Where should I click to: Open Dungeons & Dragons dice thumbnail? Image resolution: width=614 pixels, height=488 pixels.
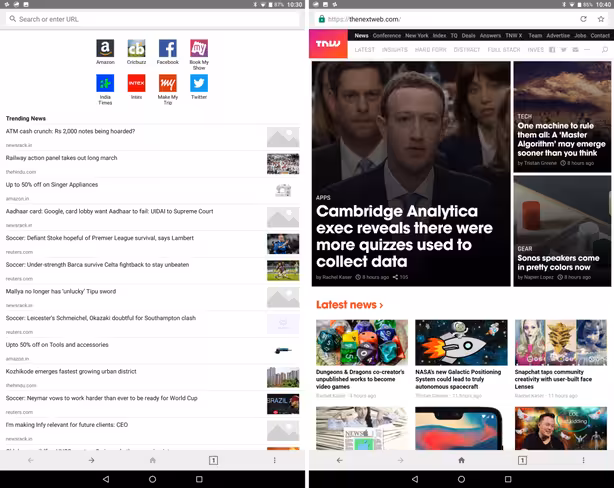point(362,342)
